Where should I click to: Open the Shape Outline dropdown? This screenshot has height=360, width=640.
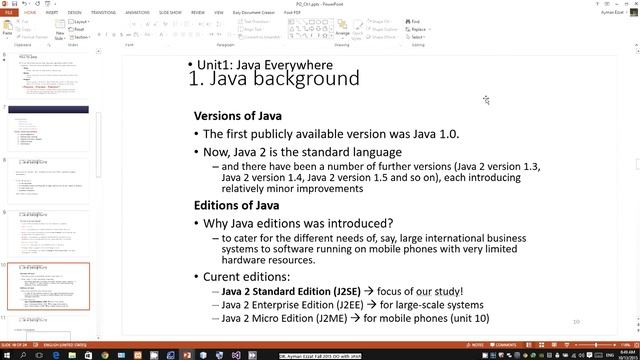[382, 29]
